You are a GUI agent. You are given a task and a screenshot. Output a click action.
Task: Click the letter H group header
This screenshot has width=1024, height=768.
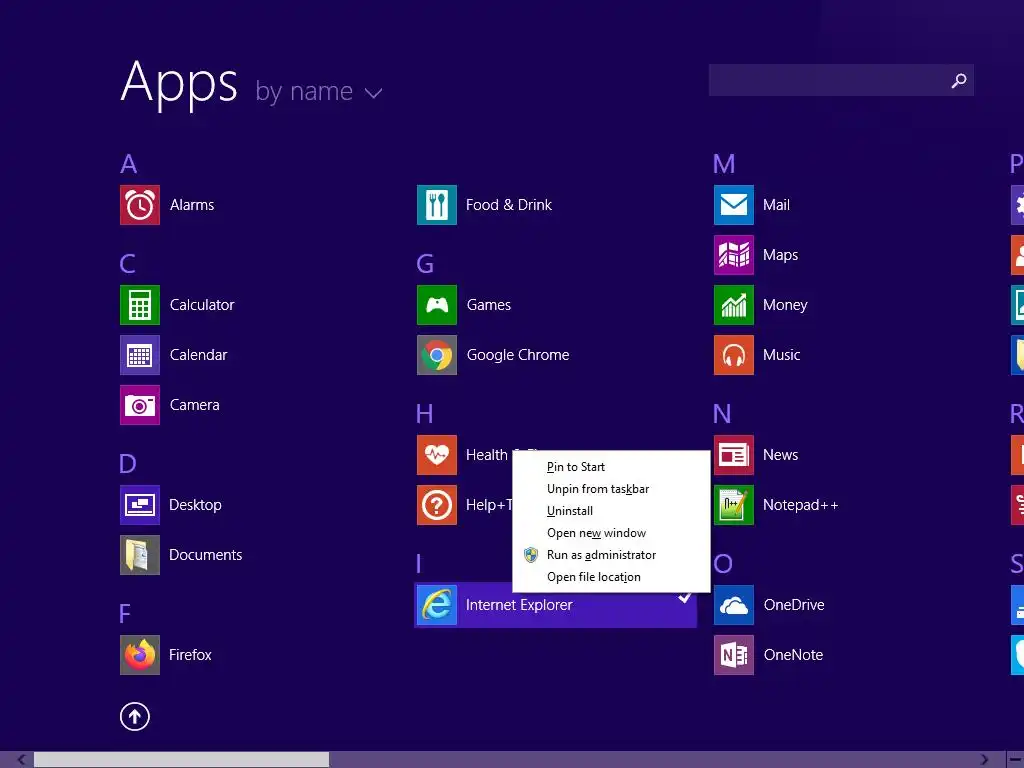424,414
